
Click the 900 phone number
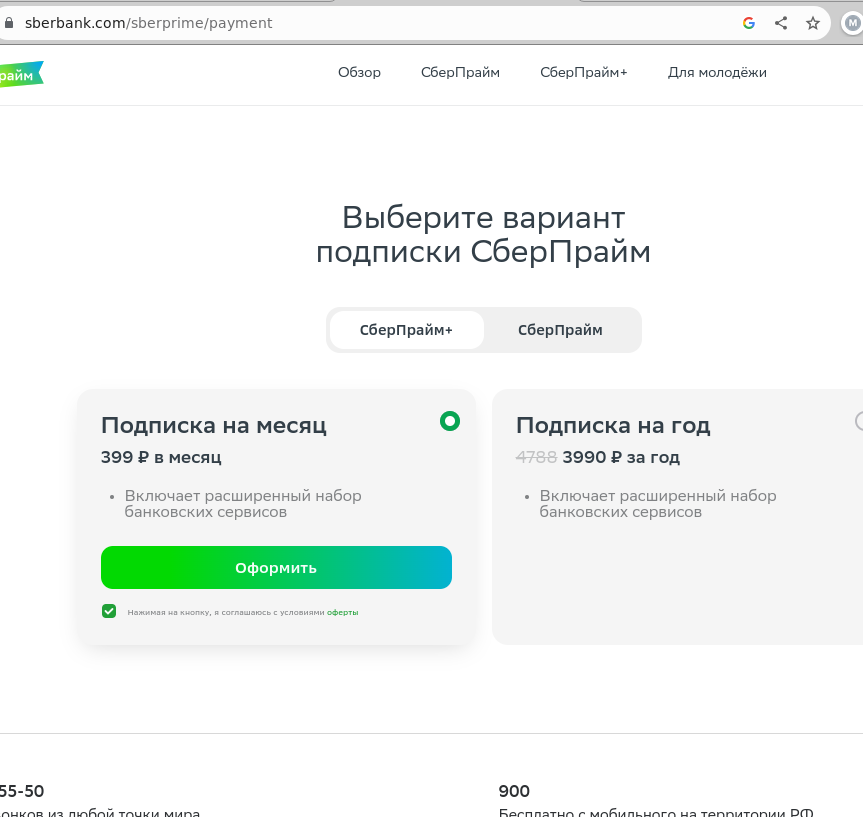514,791
